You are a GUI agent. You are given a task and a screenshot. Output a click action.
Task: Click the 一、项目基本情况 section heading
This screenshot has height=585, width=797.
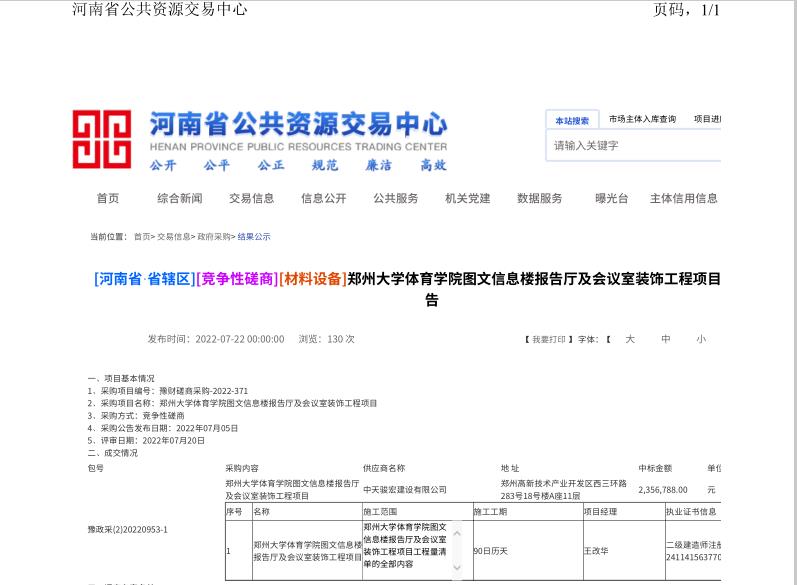[121, 378]
